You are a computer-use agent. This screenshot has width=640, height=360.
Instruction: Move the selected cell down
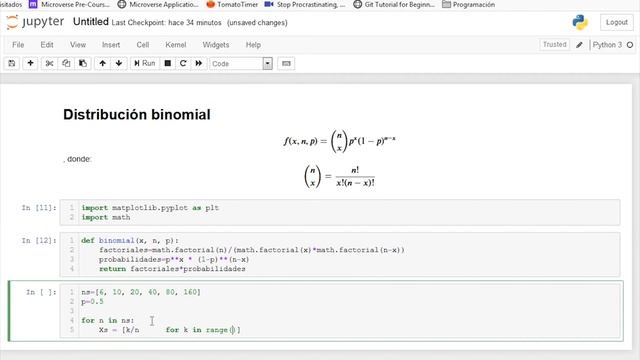(119, 63)
